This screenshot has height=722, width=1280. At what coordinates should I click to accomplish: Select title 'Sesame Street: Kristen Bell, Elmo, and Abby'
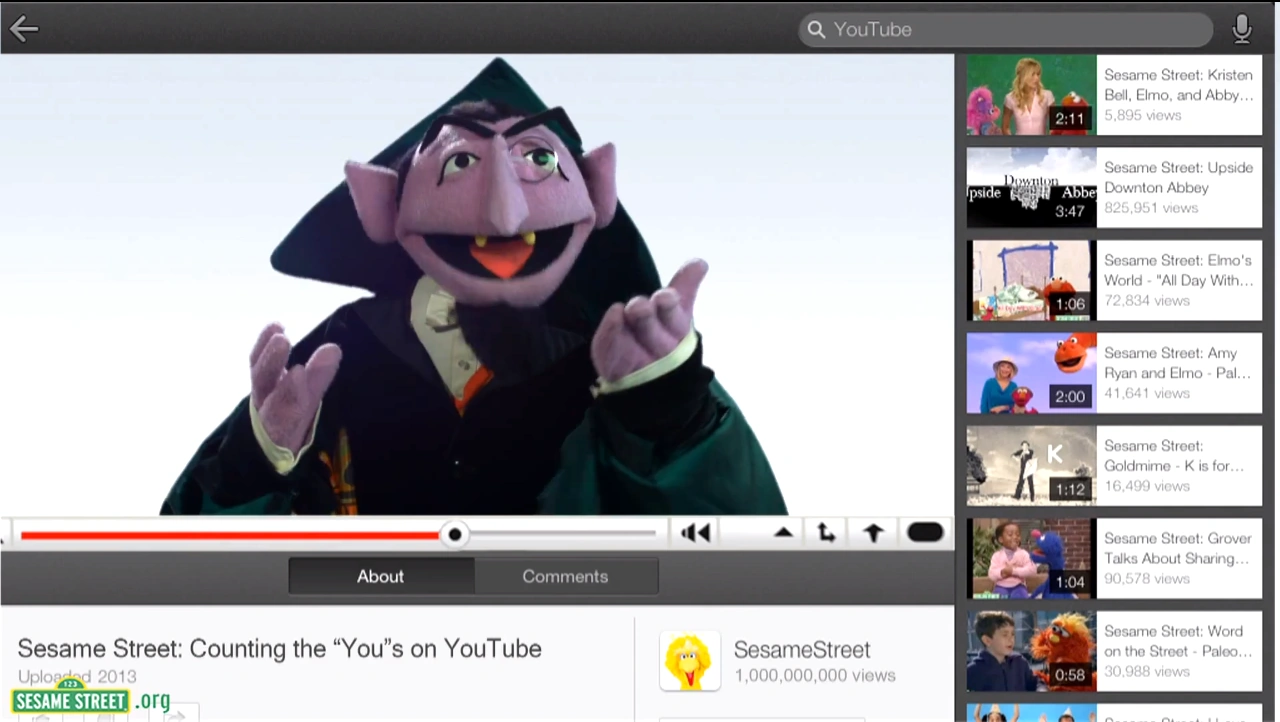pos(1178,85)
